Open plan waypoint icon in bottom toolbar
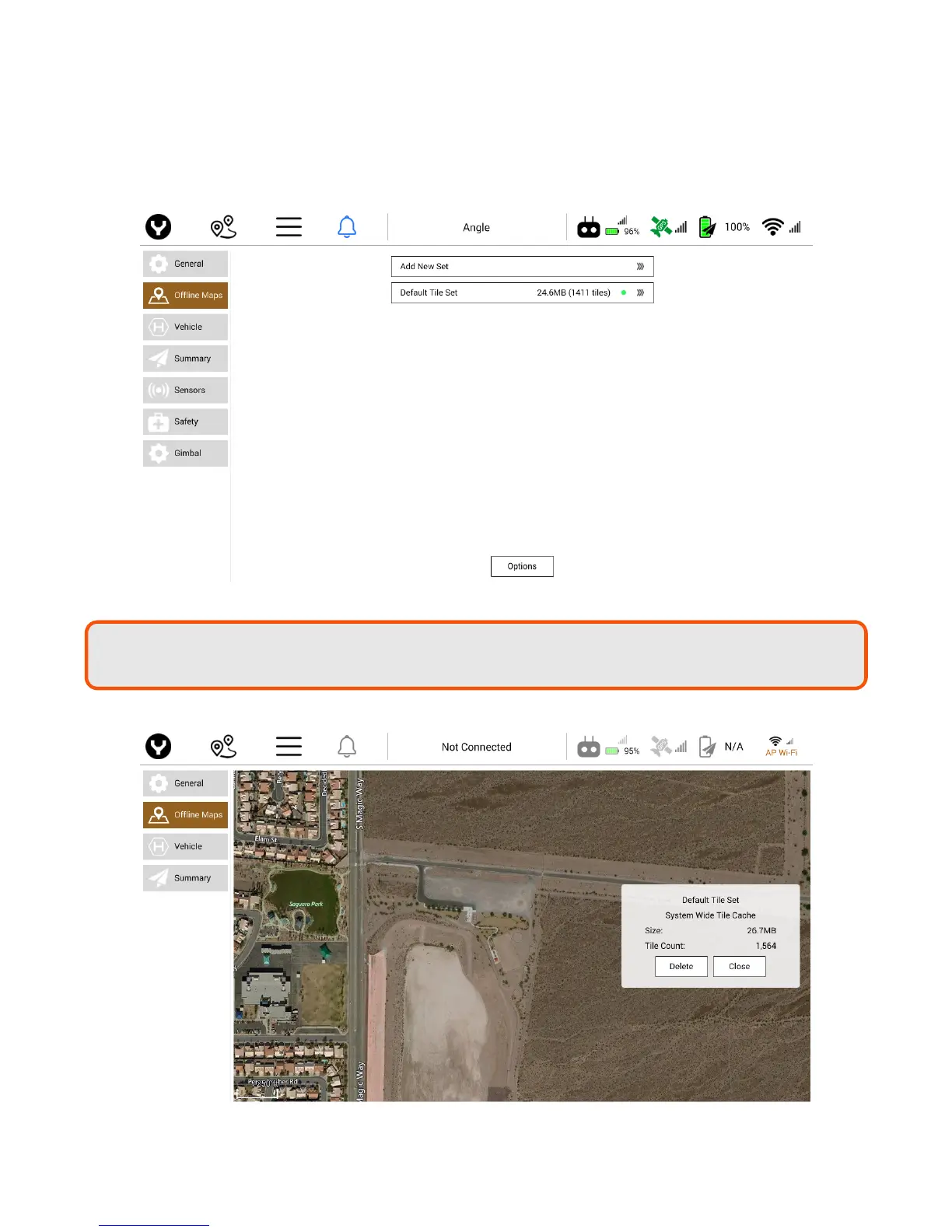Viewport: 952px width, 1232px height. click(223, 747)
